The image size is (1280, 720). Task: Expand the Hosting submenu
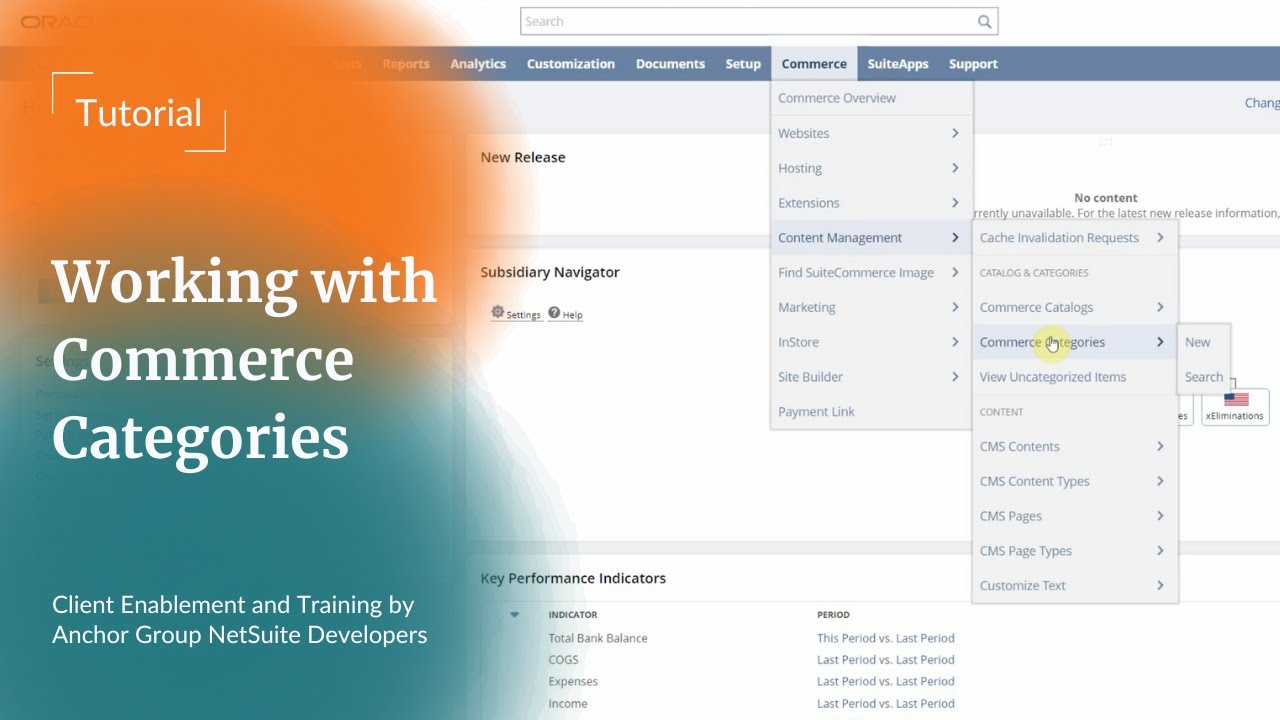pyautogui.click(x=871, y=168)
